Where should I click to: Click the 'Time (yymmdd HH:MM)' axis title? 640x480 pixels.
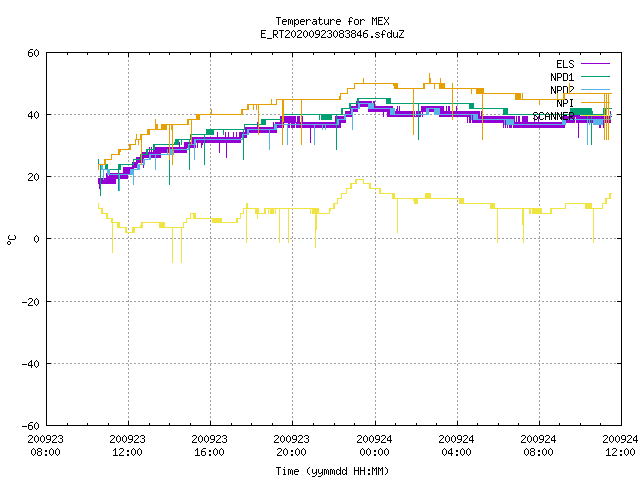(x=332, y=471)
